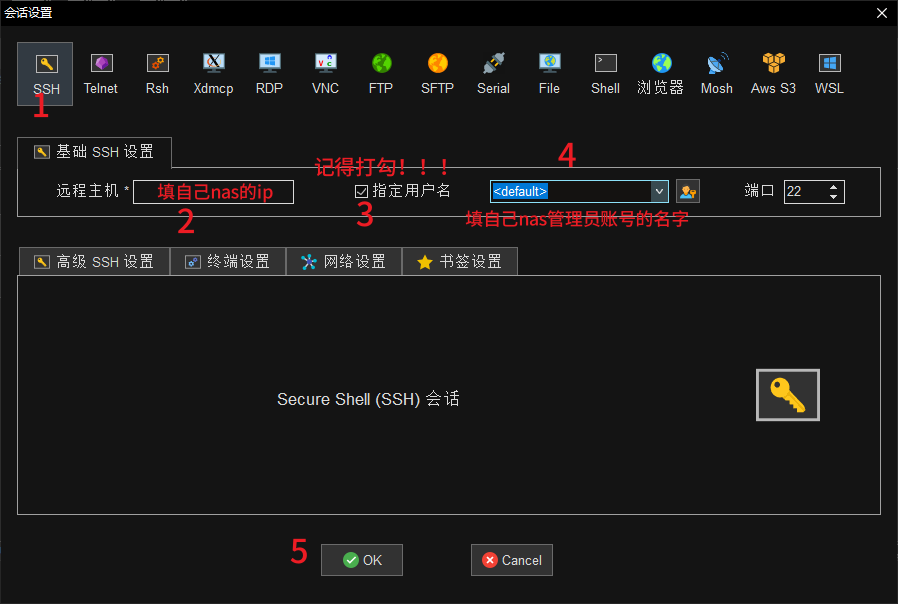Open the 书签设置 tab
This screenshot has height=604, width=898.
tap(460, 262)
